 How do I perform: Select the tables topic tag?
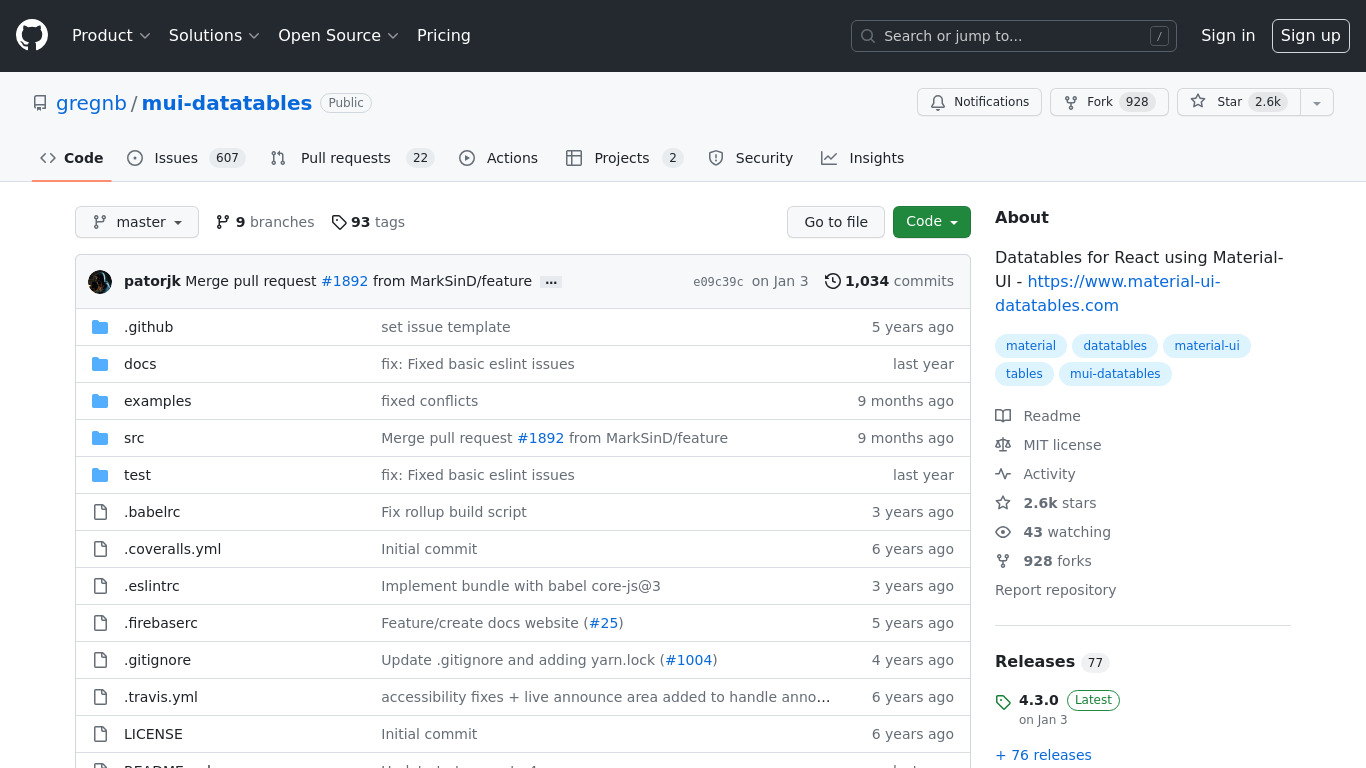1024,374
